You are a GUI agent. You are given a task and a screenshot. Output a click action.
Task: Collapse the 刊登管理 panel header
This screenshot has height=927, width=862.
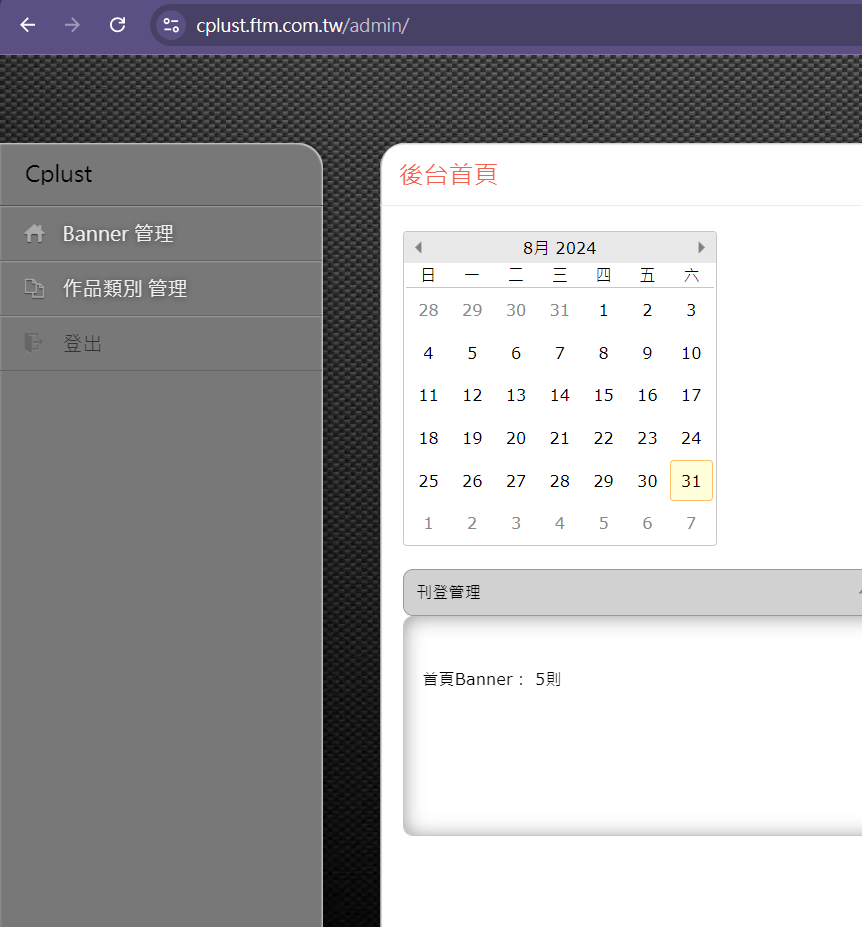(x=632, y=592)
